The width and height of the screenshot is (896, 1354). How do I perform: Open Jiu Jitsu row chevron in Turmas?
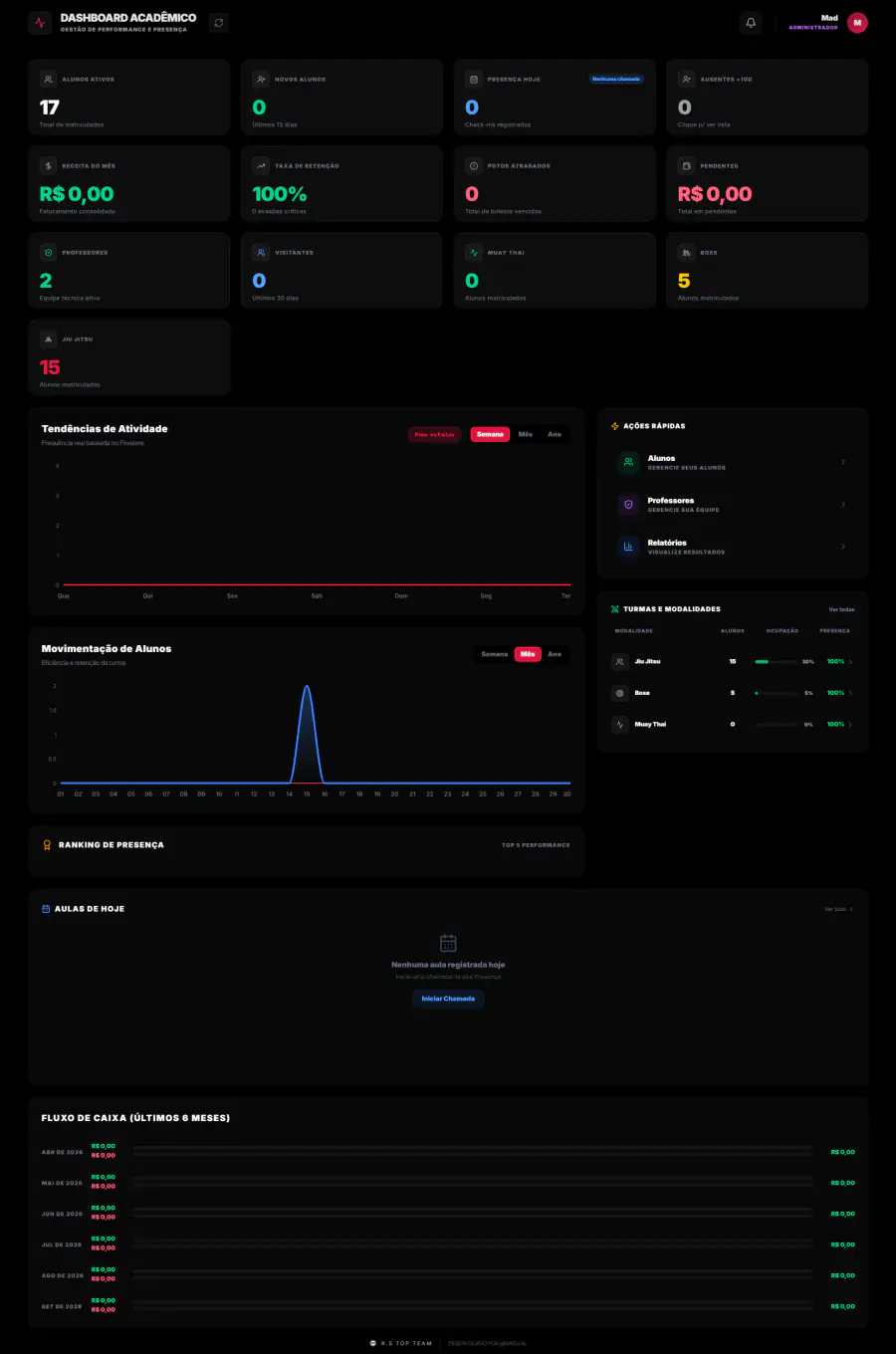pyautogui.click(x=850, y=661)
